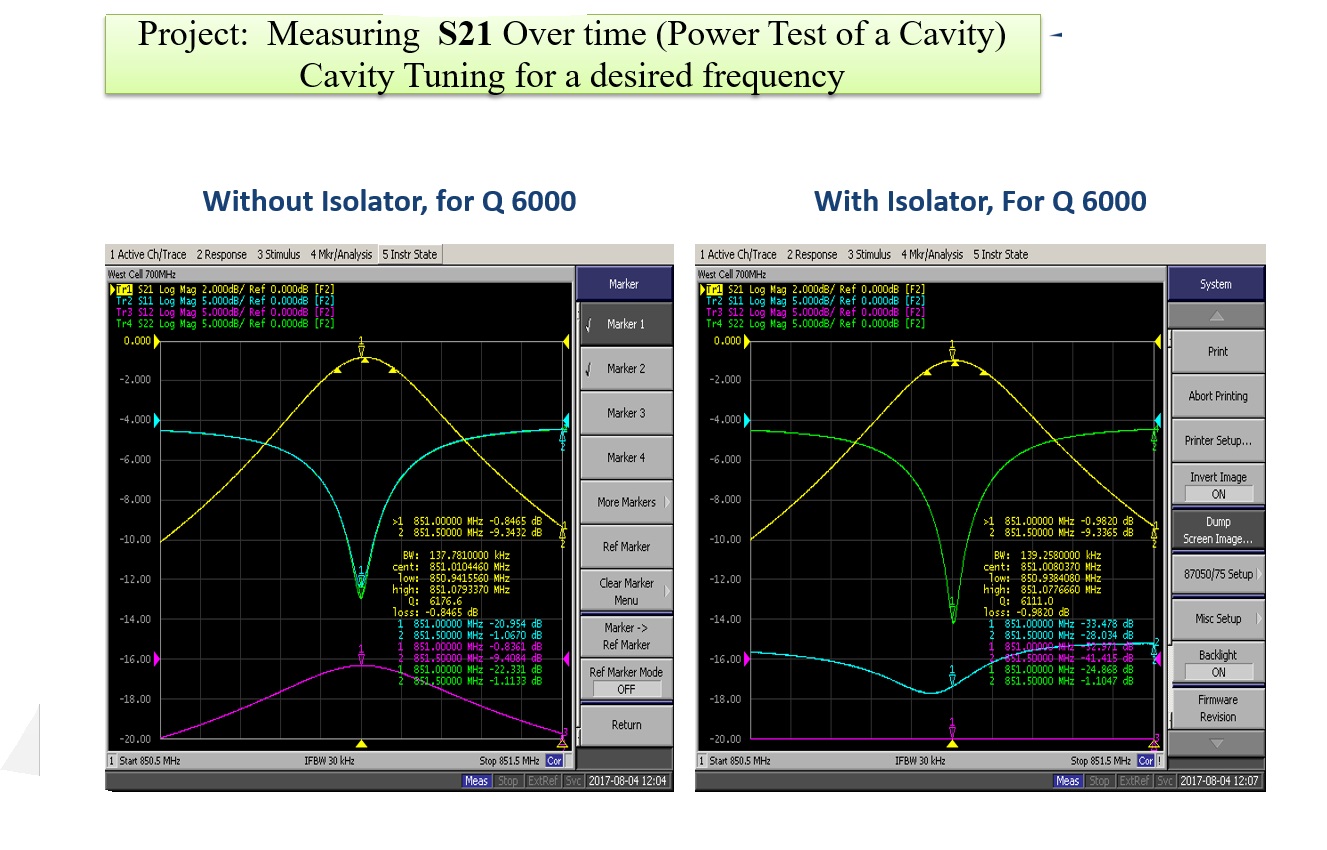Click the Cor indicator in left analyzer

[x=554, y=761]
